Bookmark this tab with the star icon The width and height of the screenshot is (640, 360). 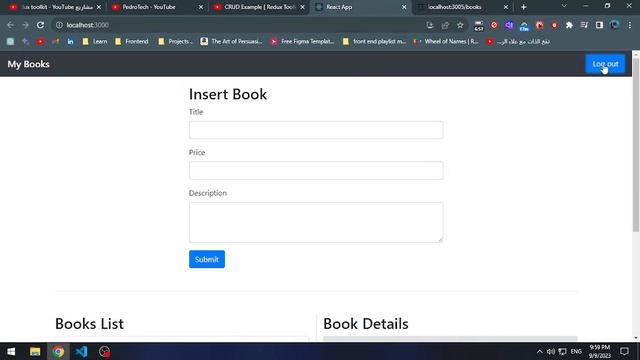(x=460, y=25)
